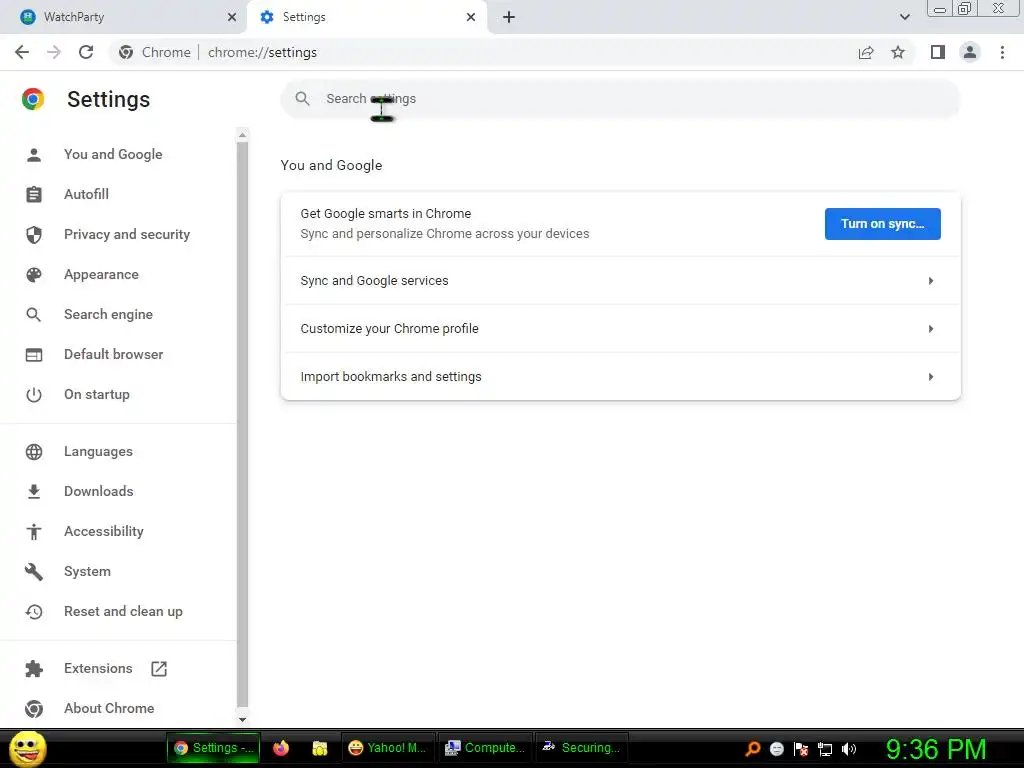Click the power icon for On startup
The image size is (1024, 768).
(34, 394)
